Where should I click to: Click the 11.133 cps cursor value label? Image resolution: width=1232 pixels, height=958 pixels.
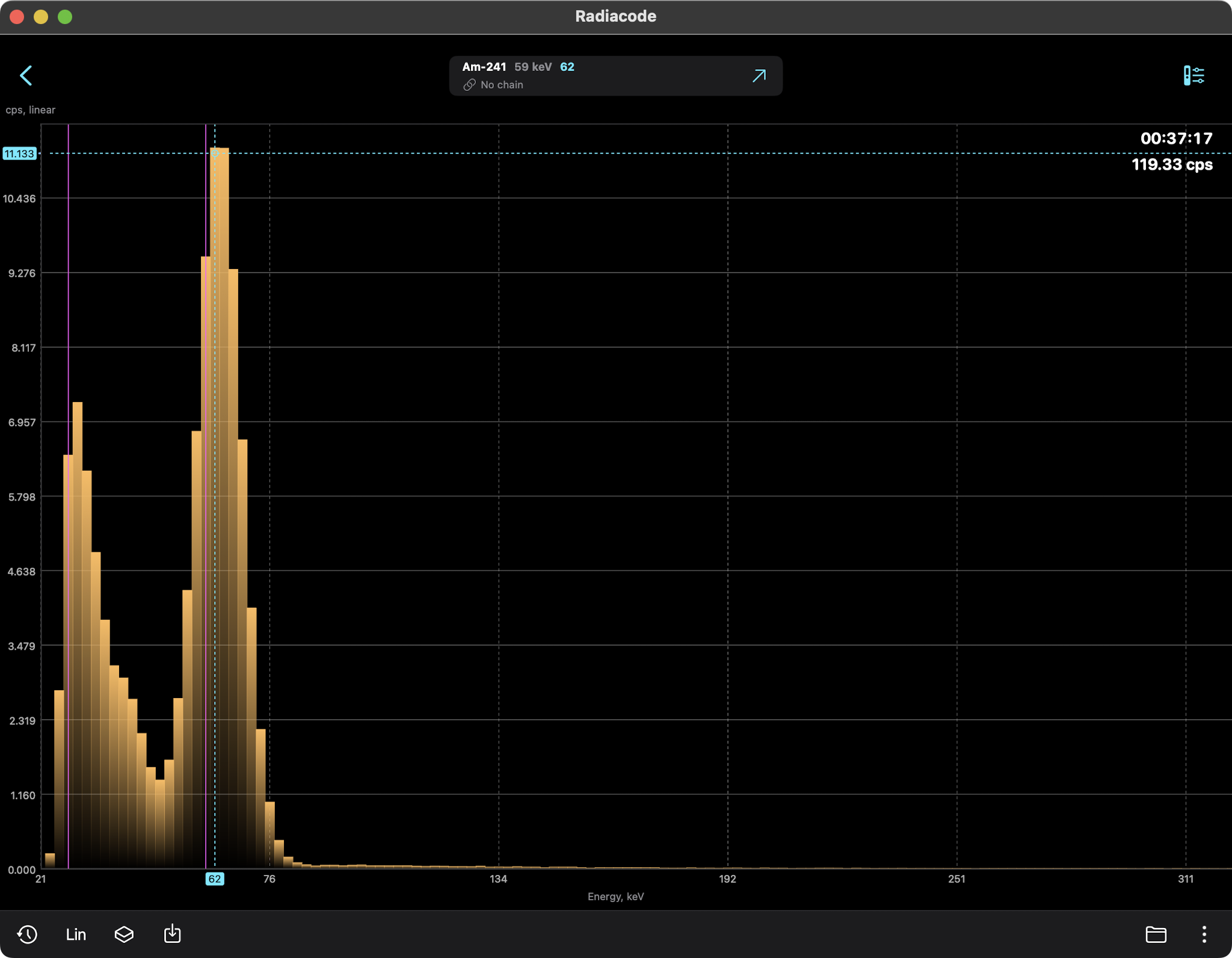point(20,153)
